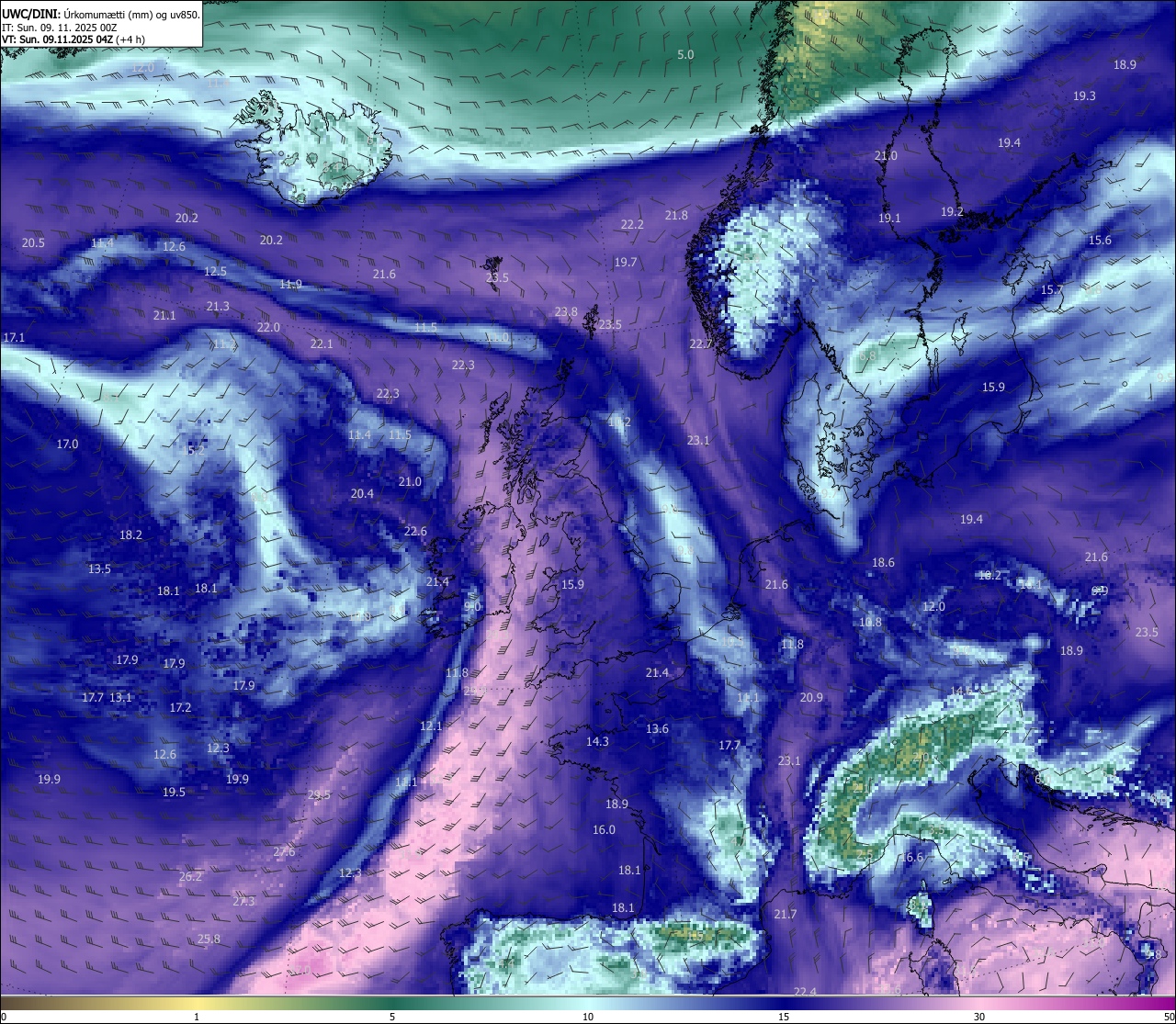Click the map value 27.6

pos(284,851)
